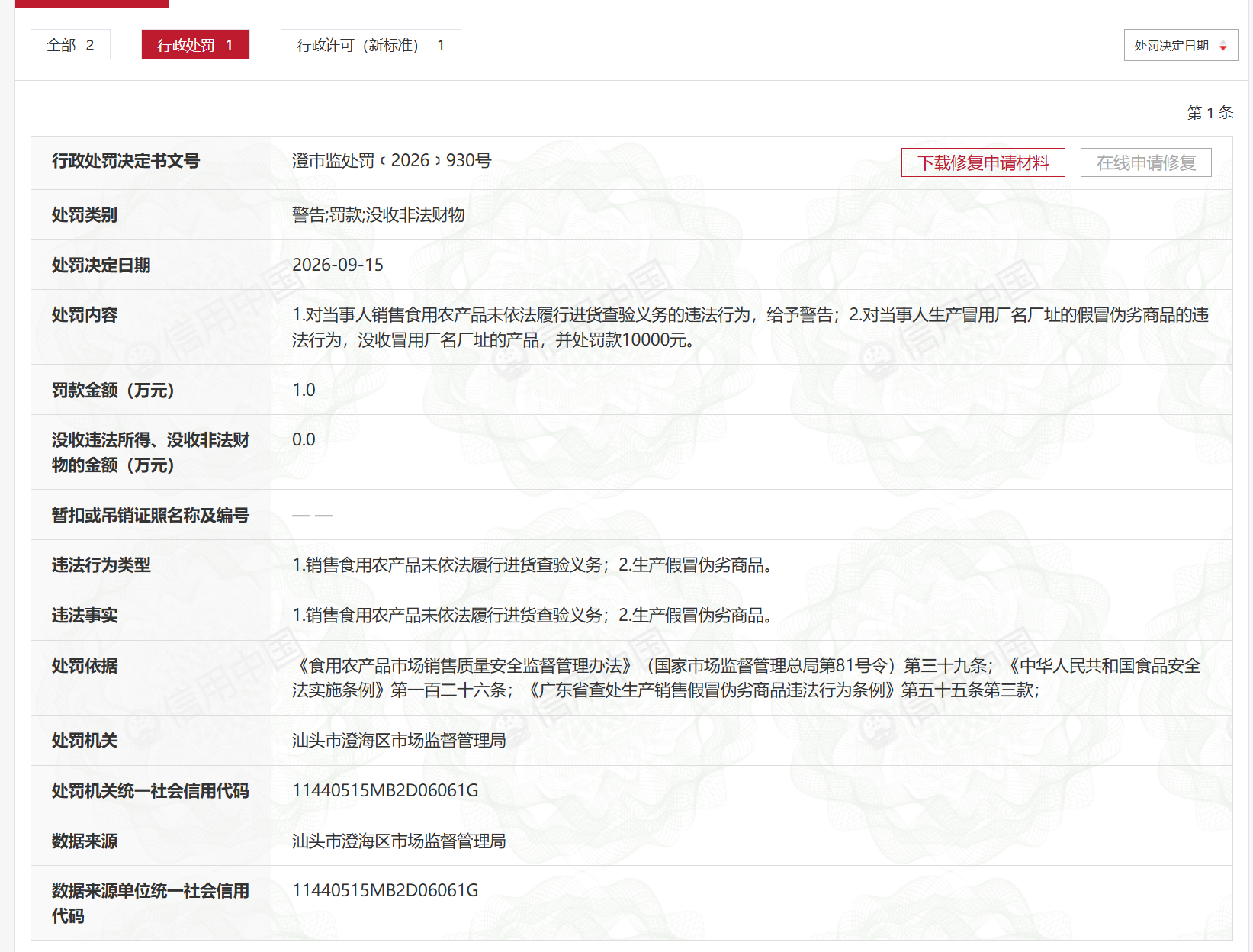
Task: Open the 处罚决定日期 sort dropdown
Action: [x=1181, y=46]
